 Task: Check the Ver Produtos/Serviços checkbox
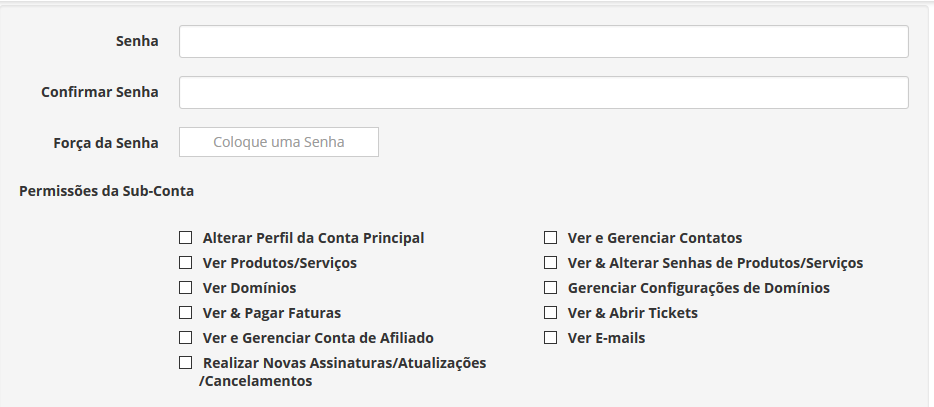(x=185, y=263)
